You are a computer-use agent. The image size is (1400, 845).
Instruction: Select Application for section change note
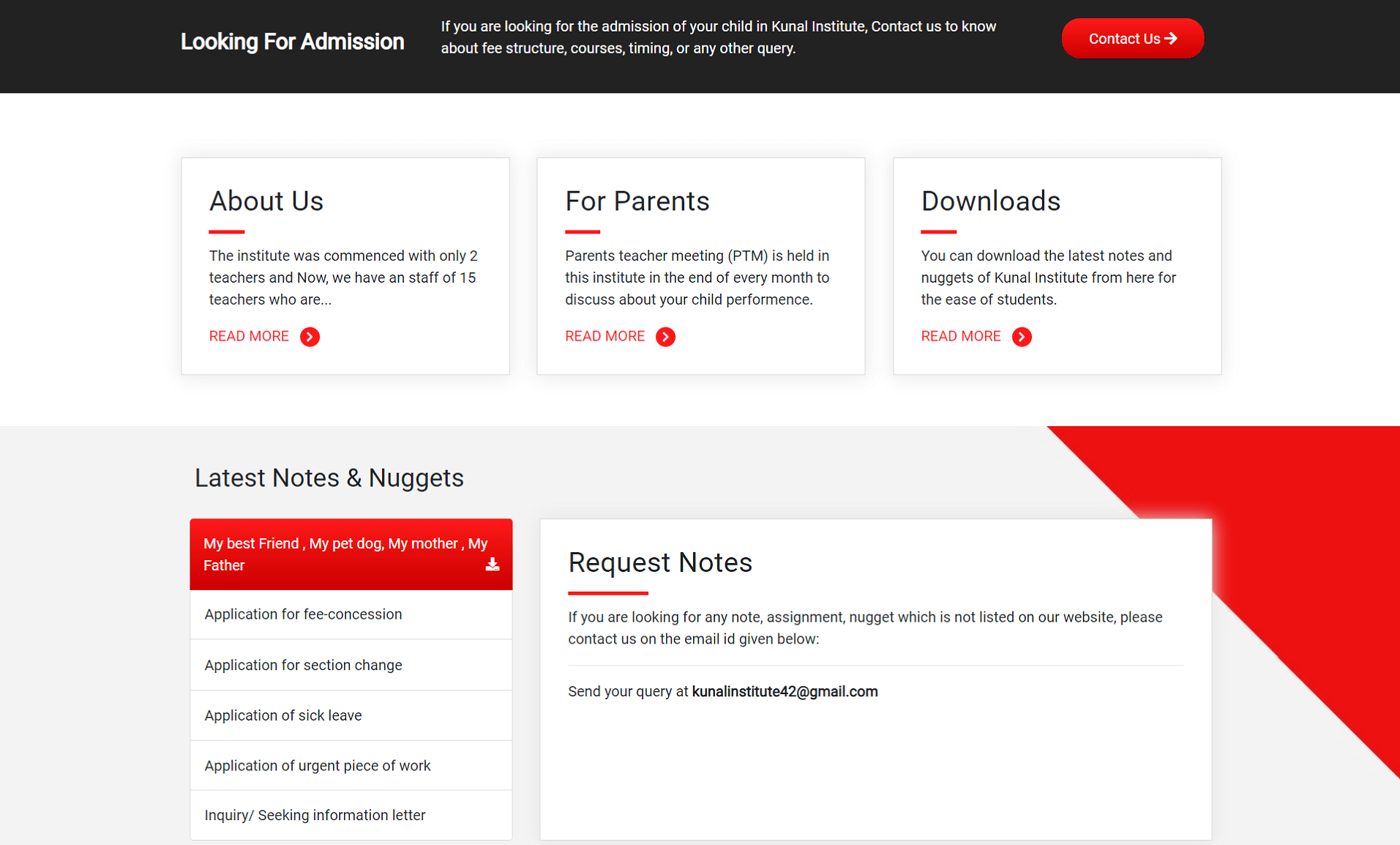pos(303,665)
